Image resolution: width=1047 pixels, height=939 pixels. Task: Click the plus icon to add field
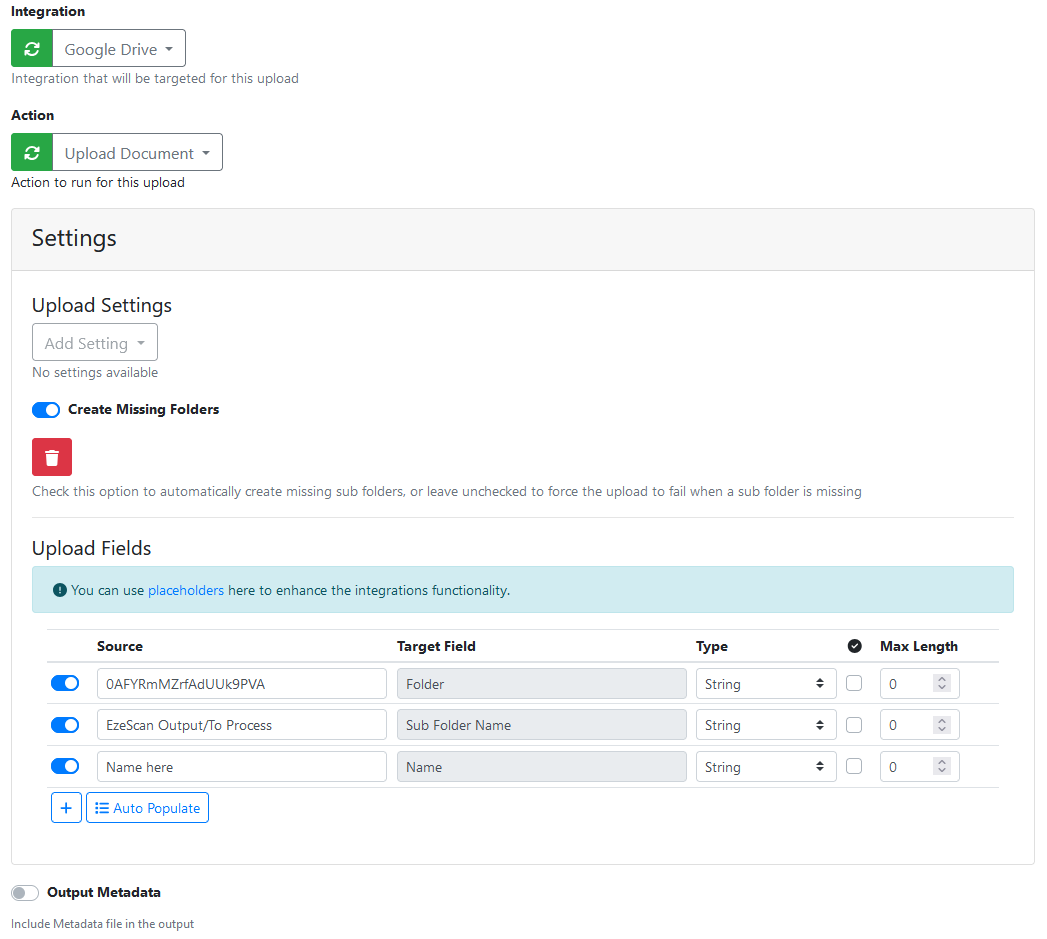pos(66,808)
